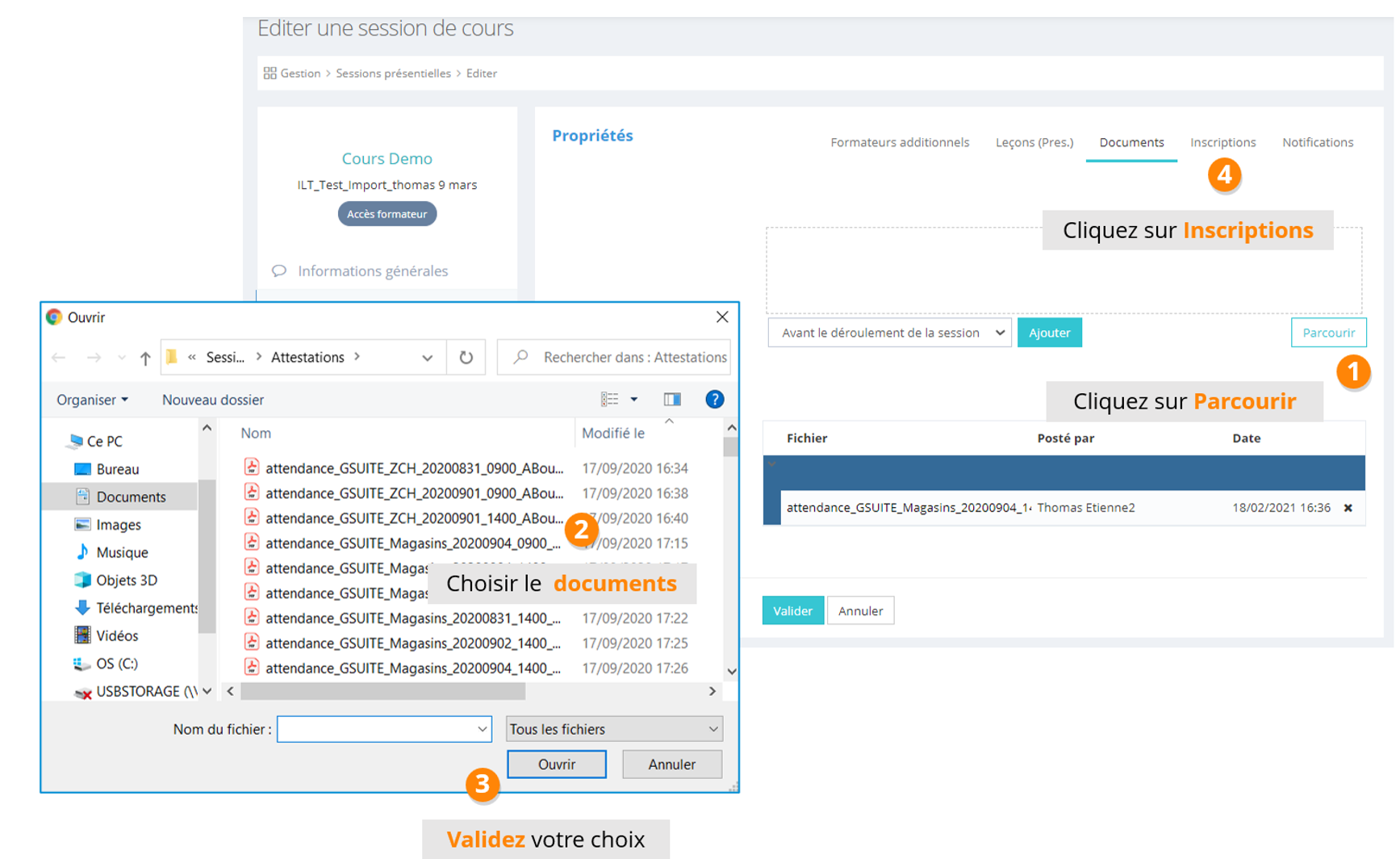
Task: Expand the session timing dropdown
Action: [x=889, y=333]
